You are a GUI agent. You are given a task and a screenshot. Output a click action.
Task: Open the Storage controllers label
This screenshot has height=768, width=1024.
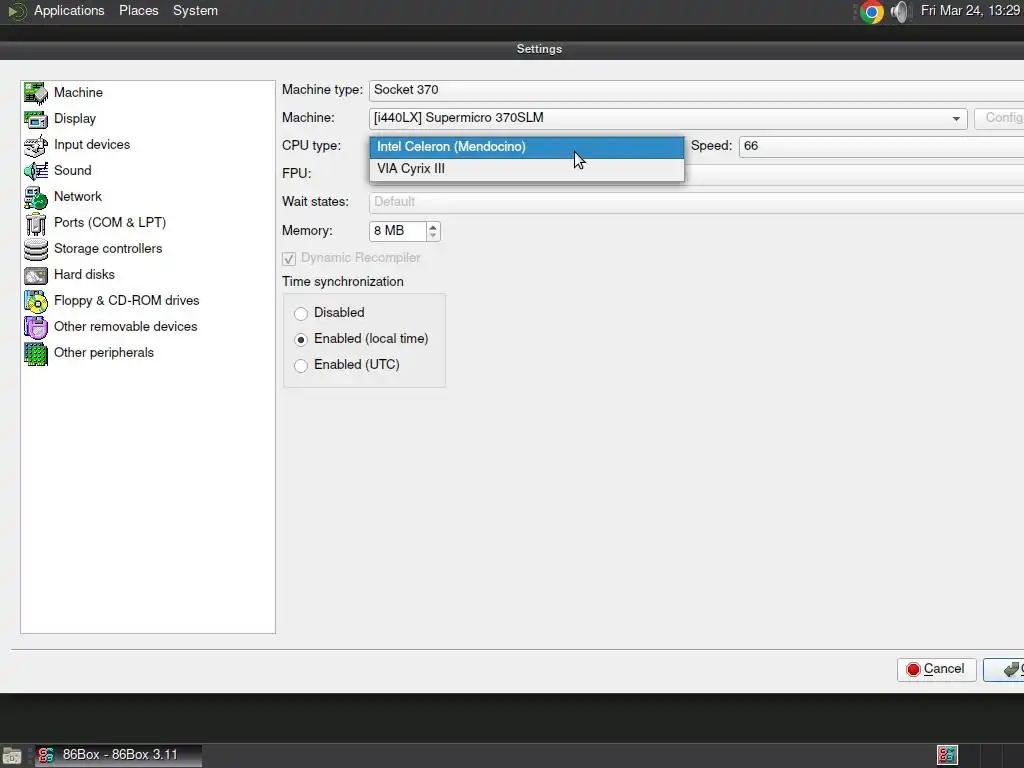coord(108,249)
